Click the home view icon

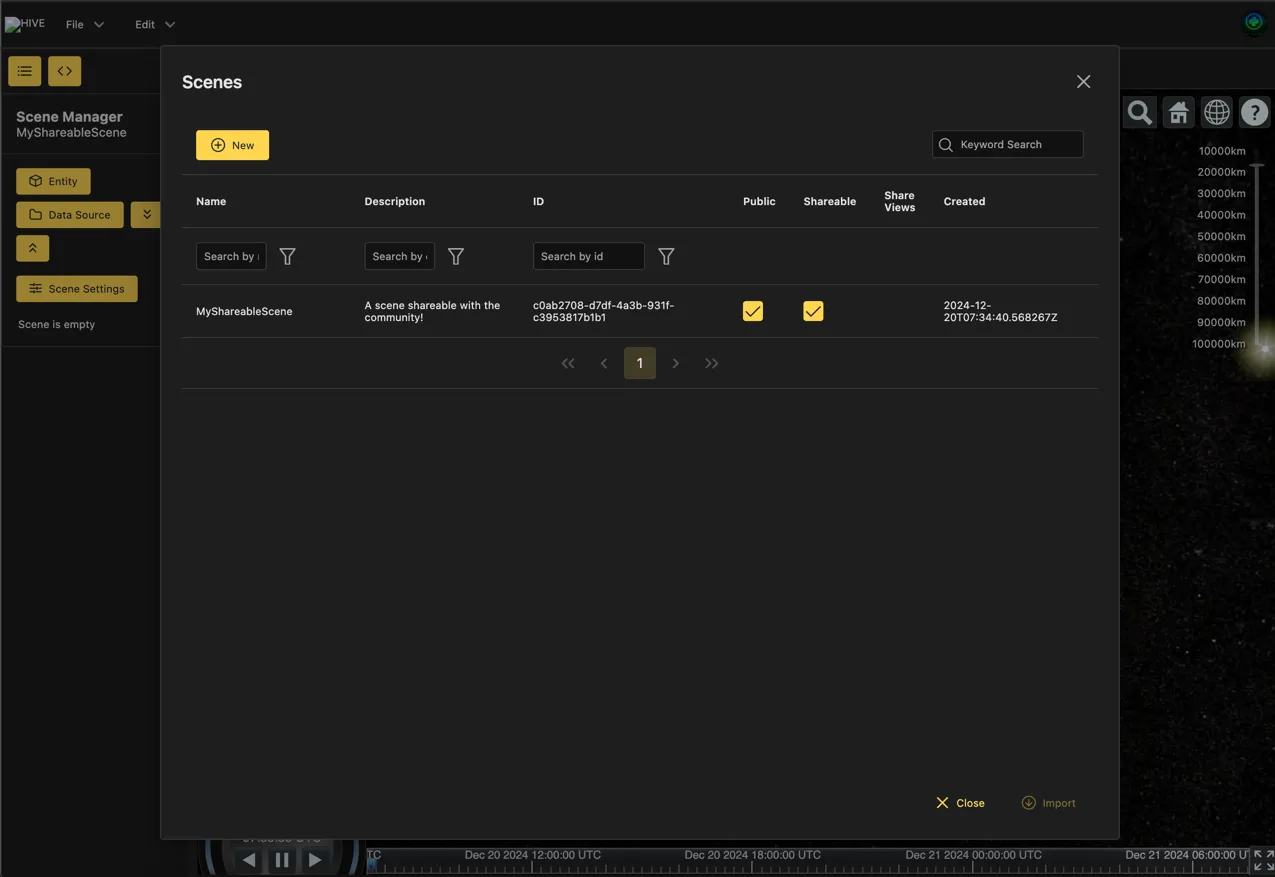[1177, 111]
